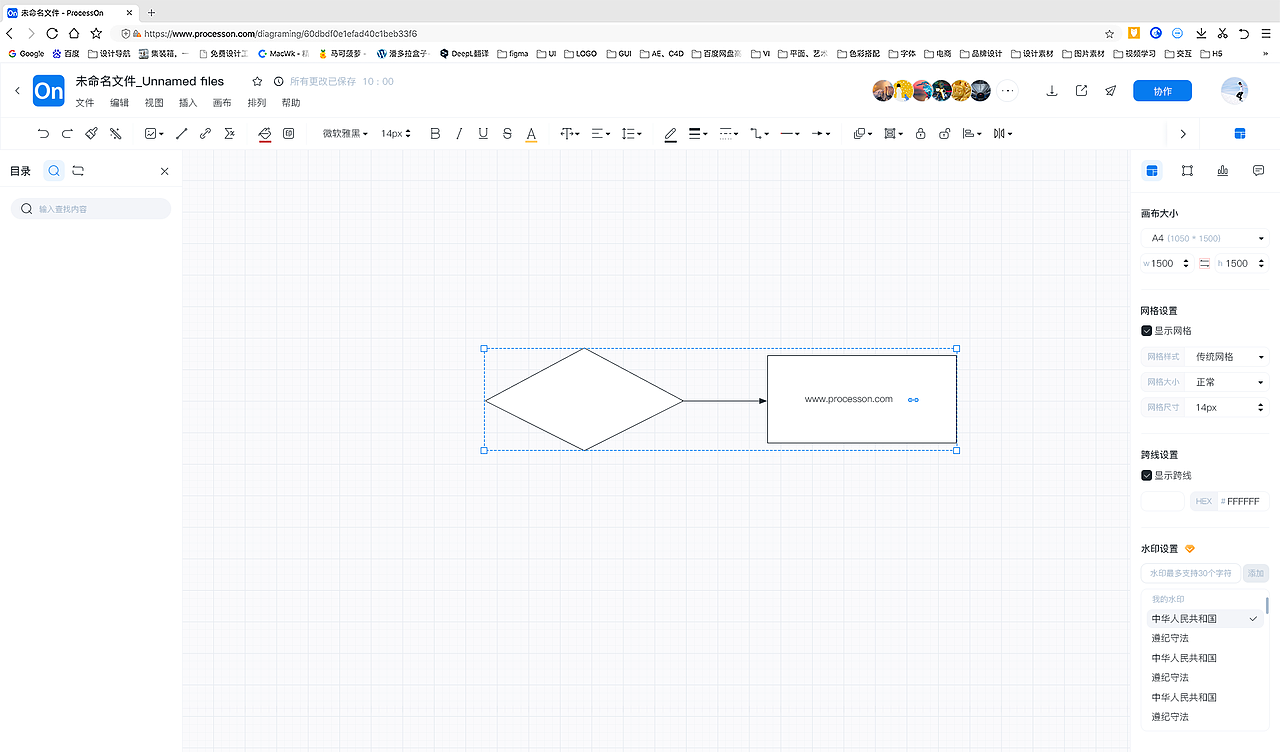Open the 编辑 menu
This screenshot has width=1280, height=752.
click(x=119, y=103)
